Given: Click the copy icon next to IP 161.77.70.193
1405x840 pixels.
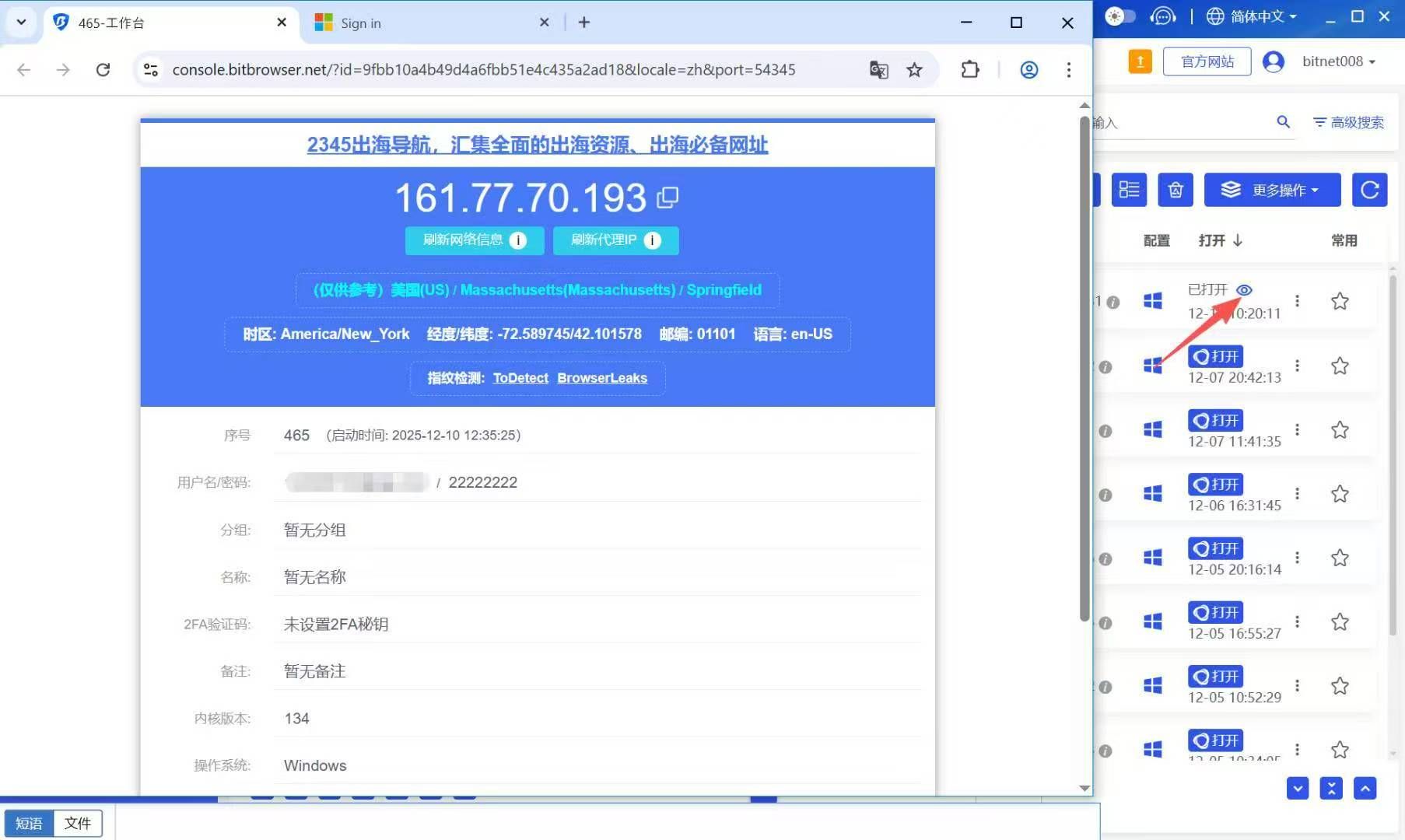Looking at the screenshot, I should 667,198.
